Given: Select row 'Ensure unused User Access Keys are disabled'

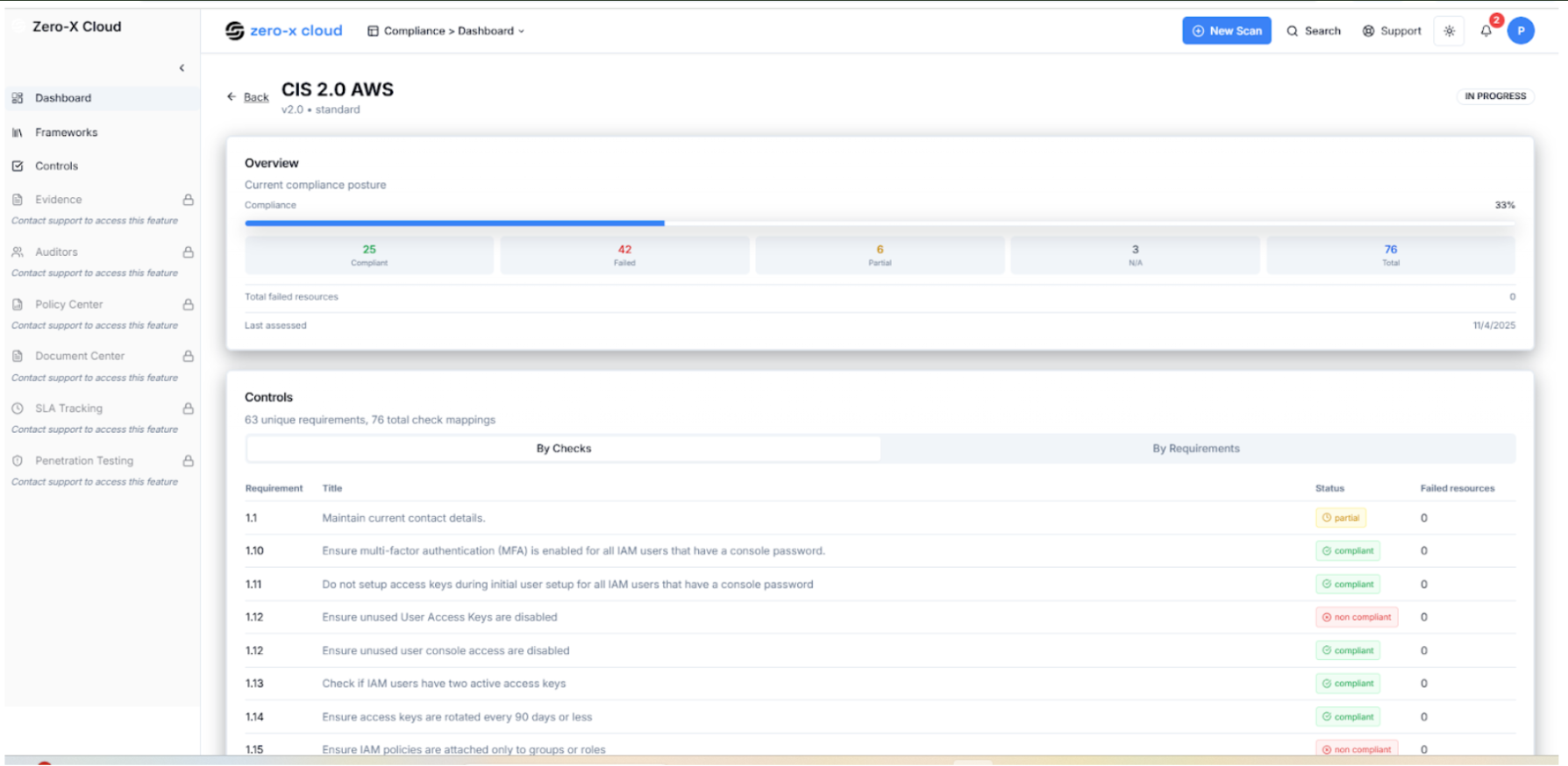Looking at the screenshot, I should [880, 617].
